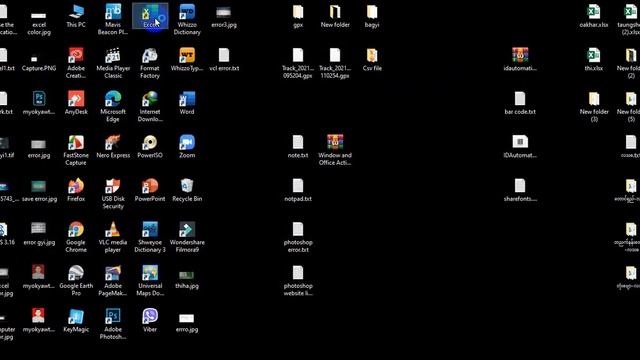Viewport: 640px width, 360px height.
Task: Select photoshop error.txt file
Action: (x=298, y=237)
